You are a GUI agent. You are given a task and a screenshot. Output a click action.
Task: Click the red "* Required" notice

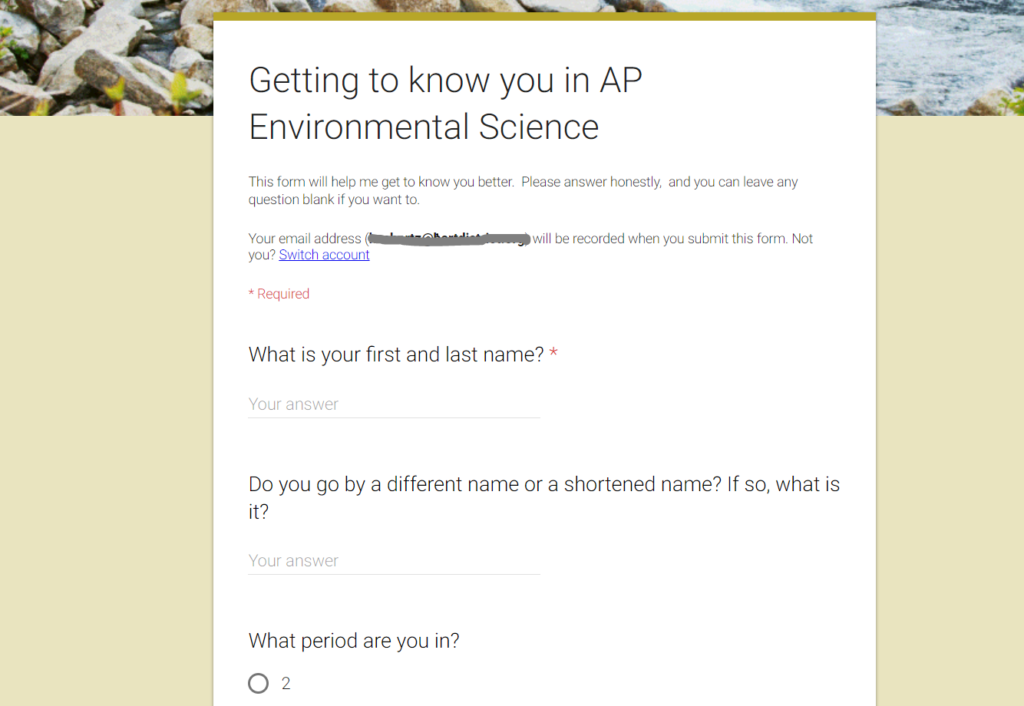(x=279, y=294)
